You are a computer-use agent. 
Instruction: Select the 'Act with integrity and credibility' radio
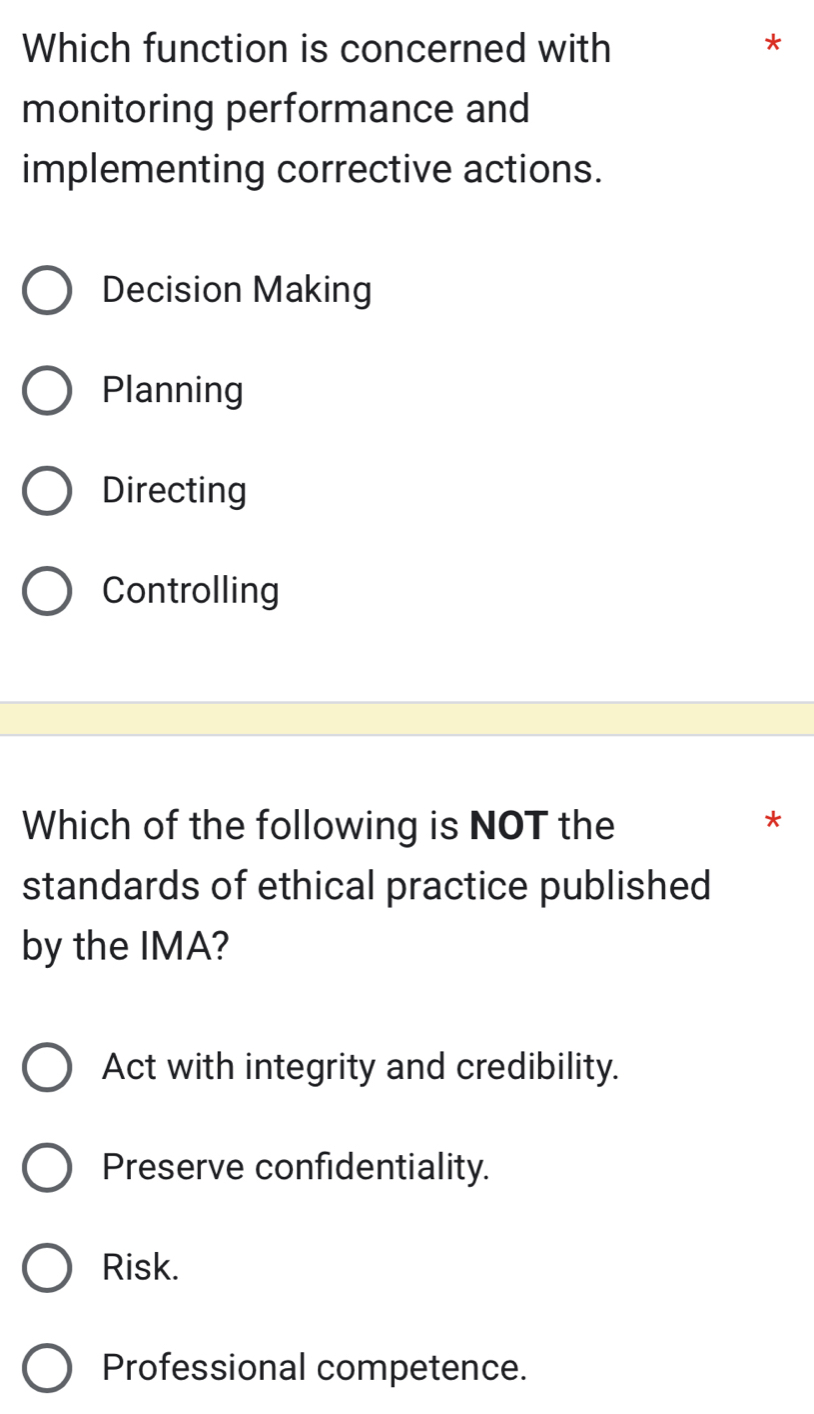46,1068
